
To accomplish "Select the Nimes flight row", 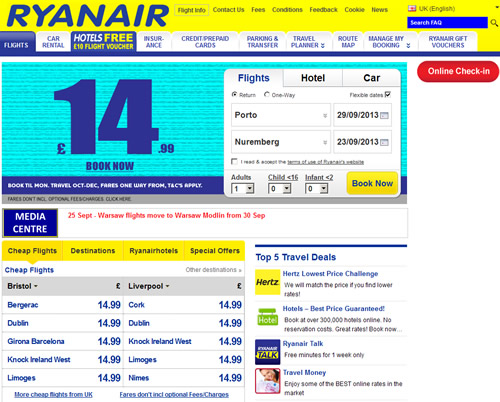I will pyautogui.click(x=184, y=378).
